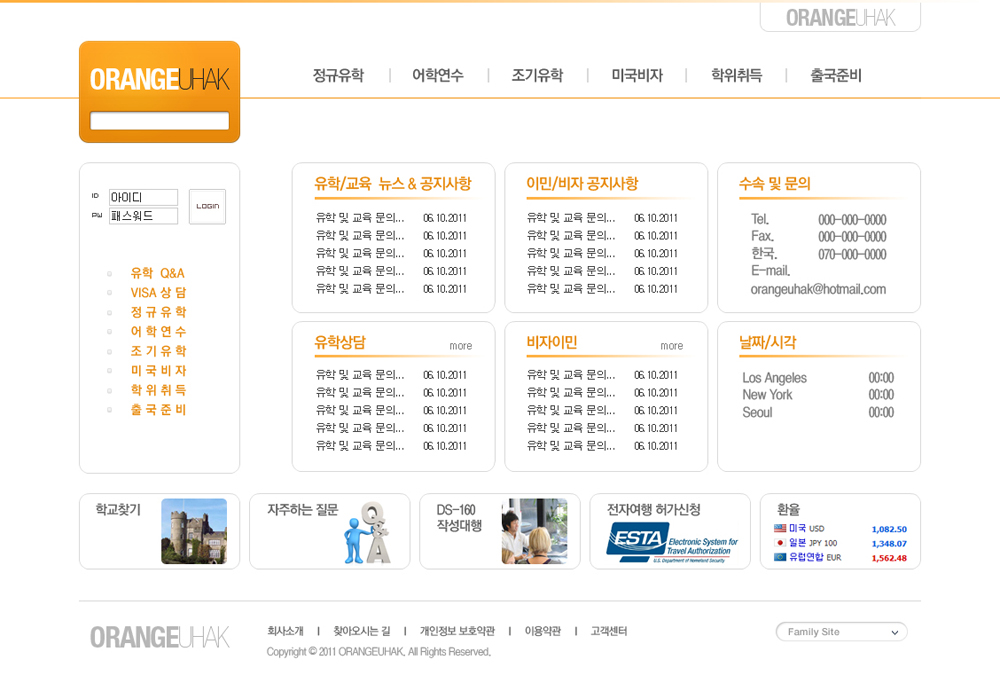The height and width of the screenshot is (691, 1000).
Task: Click more in the 비자이민 panel
Action: (x=671, y=346)
